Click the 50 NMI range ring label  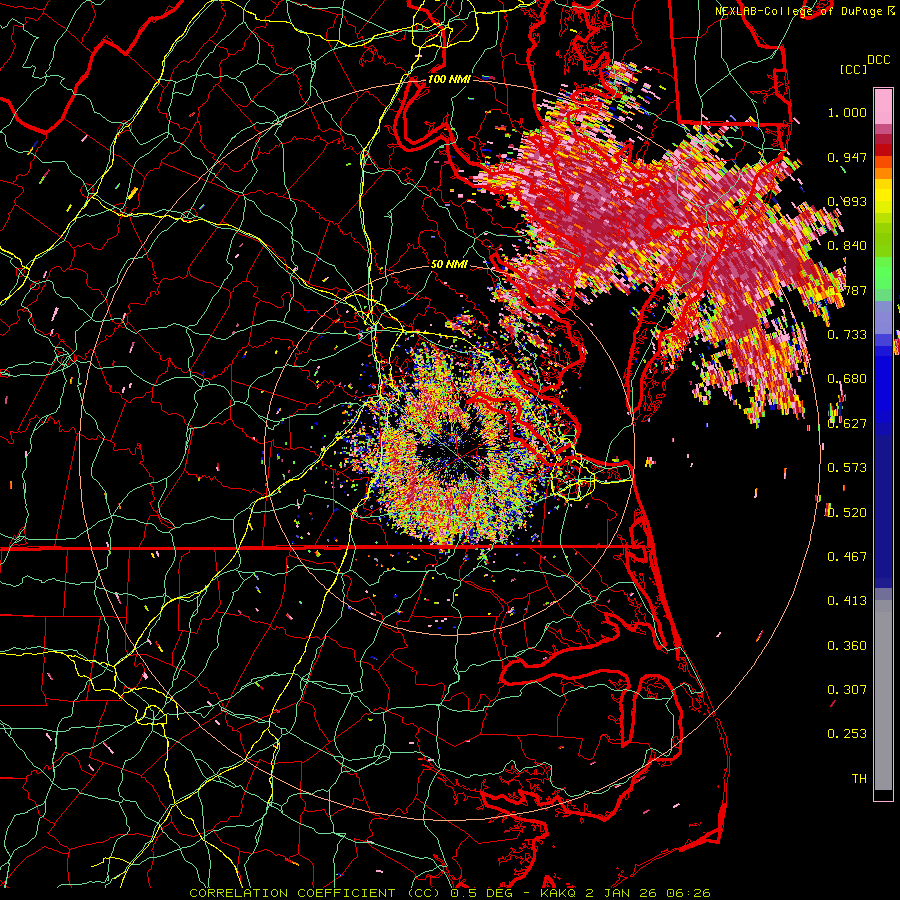(x=449, y=264)
